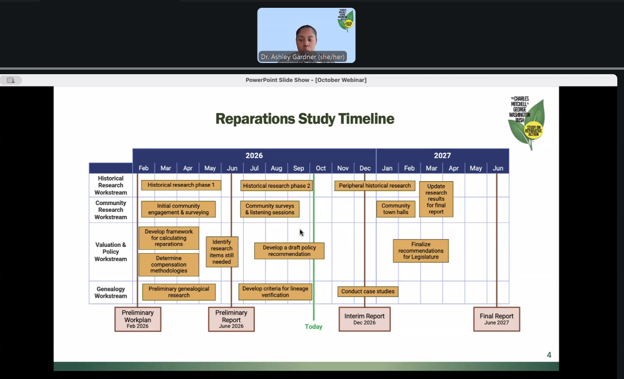
Task: Click the 2026 year header
Action: 254,156
